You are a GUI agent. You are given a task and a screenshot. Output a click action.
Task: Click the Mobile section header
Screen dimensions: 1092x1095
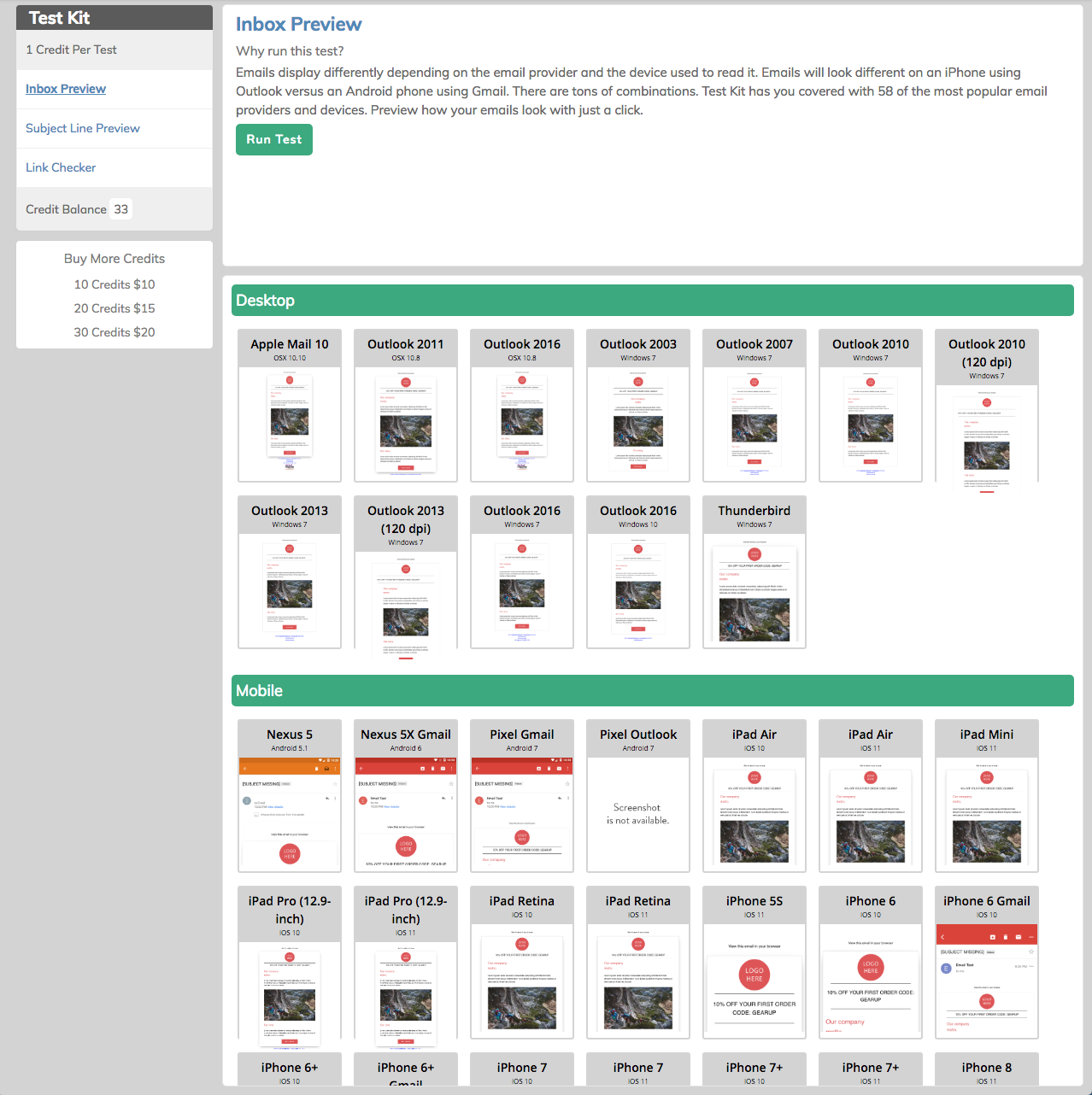pyautogui.click(x=653, y=691)
